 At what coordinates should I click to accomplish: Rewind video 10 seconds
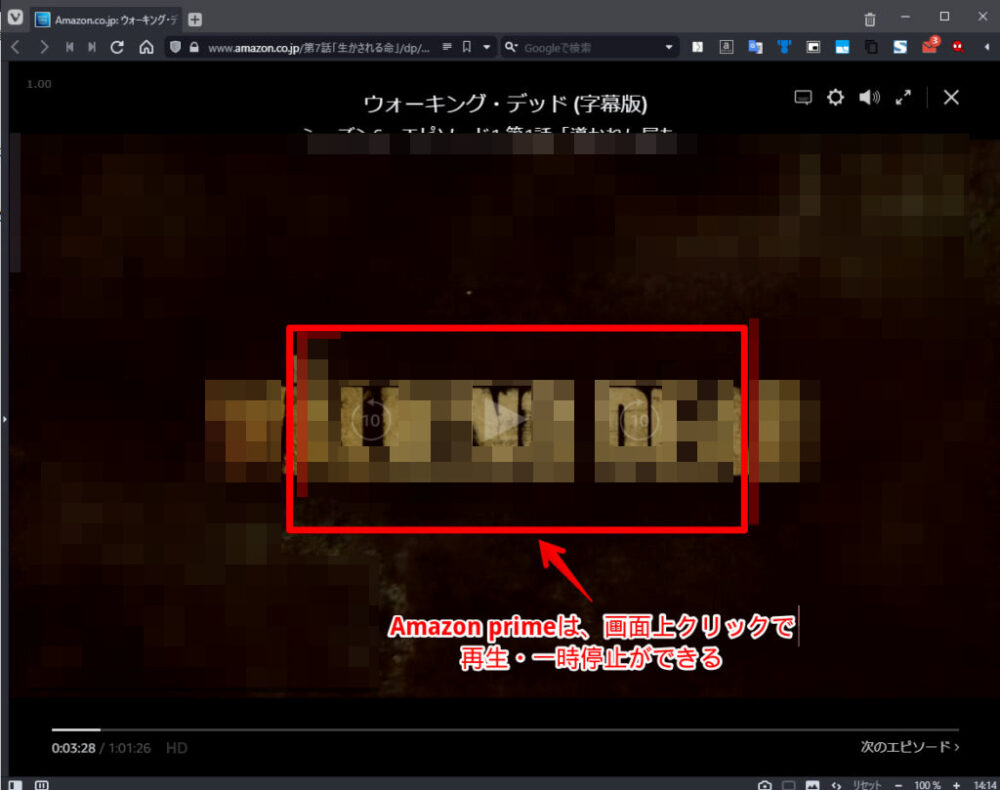pos(371,420)
